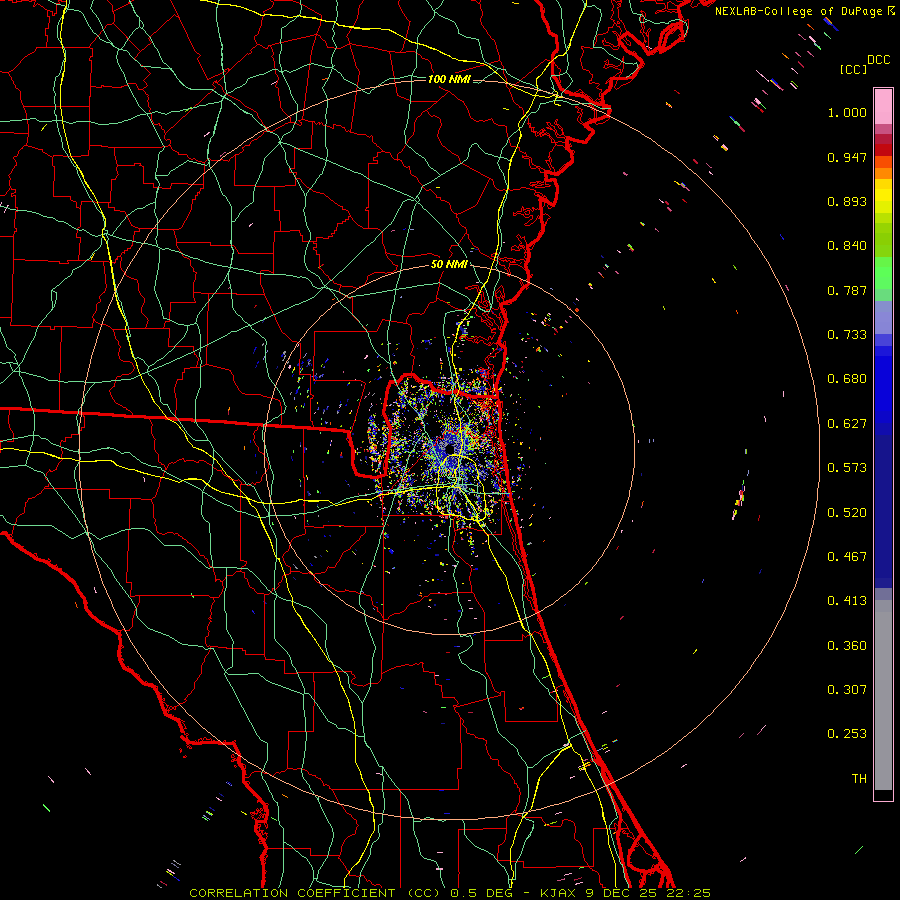Click the 0.360 scale value
Image resolution: width=900 pixels, height=900 pixels.
[x=847, y=646]
